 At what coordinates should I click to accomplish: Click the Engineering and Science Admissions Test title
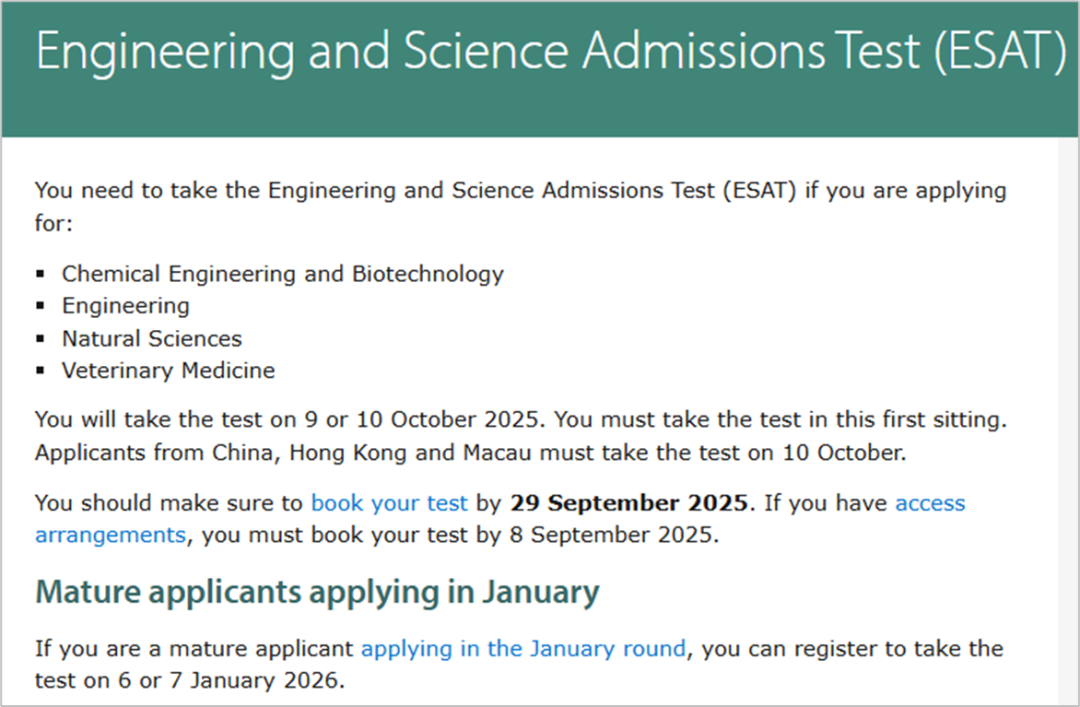[x=550, y=54]
